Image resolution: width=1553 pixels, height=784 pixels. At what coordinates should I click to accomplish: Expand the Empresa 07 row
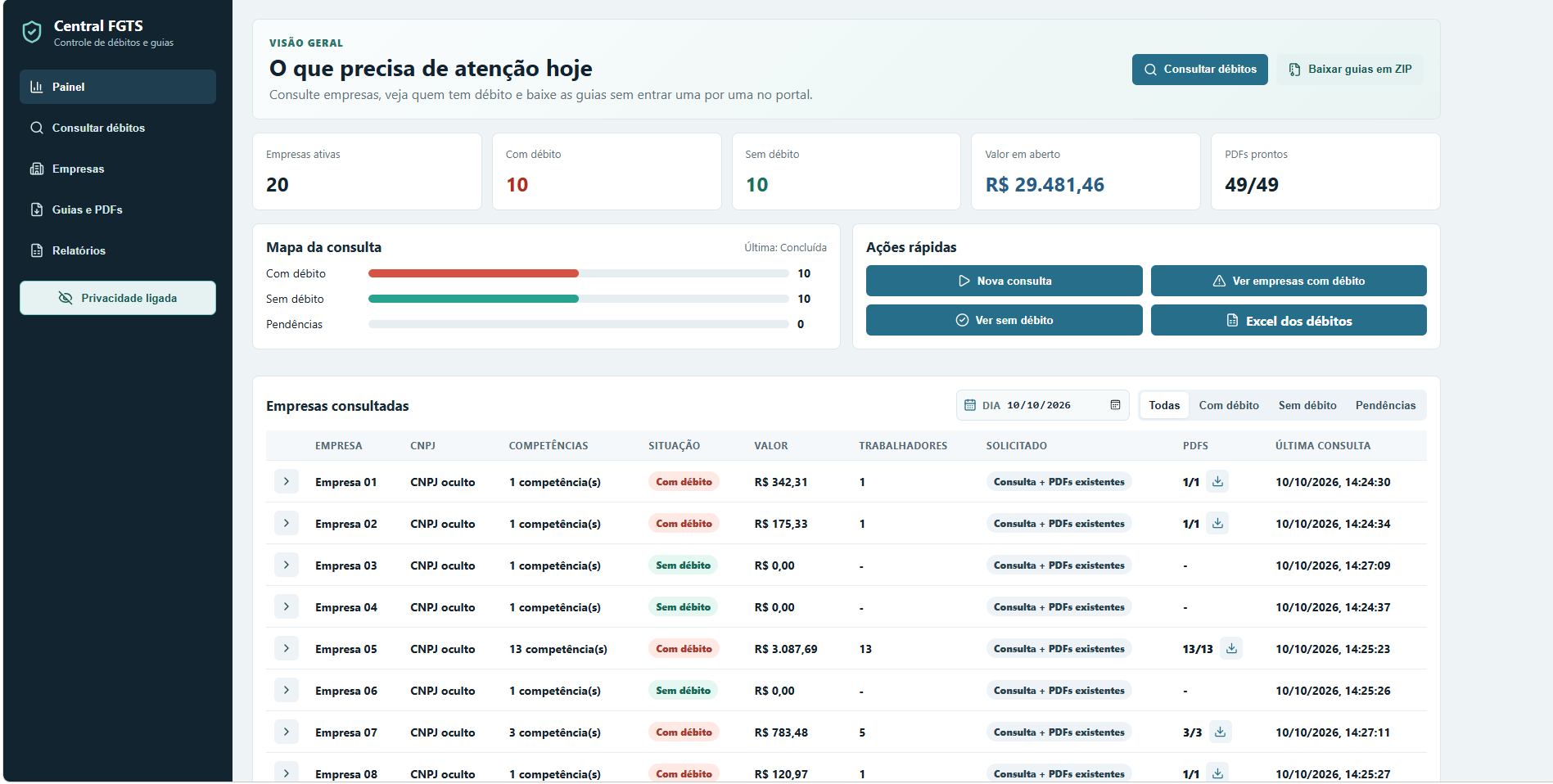(x=286, y=732)
